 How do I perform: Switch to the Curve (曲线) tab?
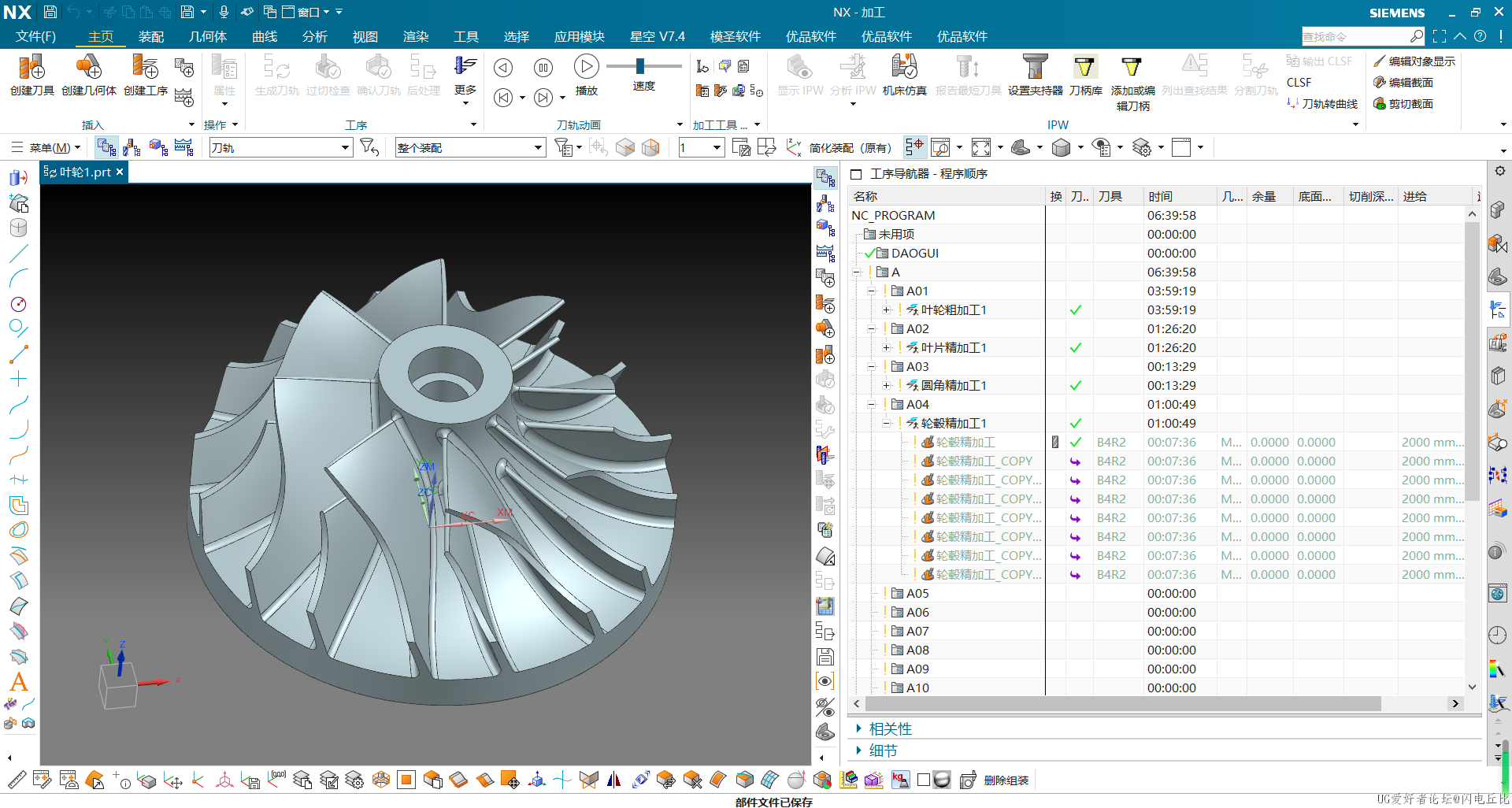pyautogui.click(x=265, y=36)
